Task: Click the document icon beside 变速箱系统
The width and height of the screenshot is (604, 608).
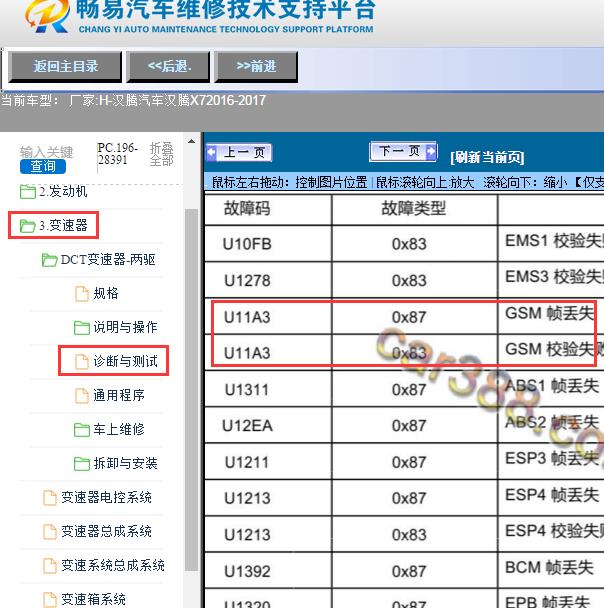Action: tap(50, 600)
